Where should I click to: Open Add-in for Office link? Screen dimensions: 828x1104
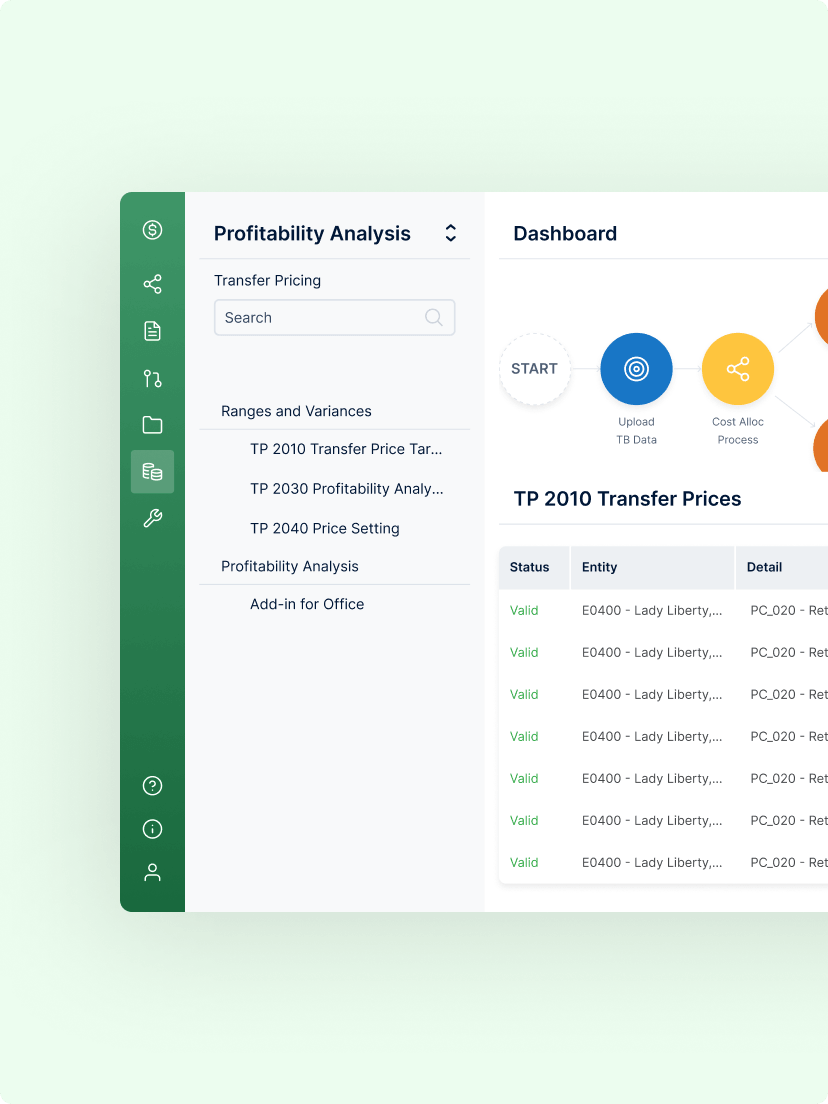click(x=307, y=604)
